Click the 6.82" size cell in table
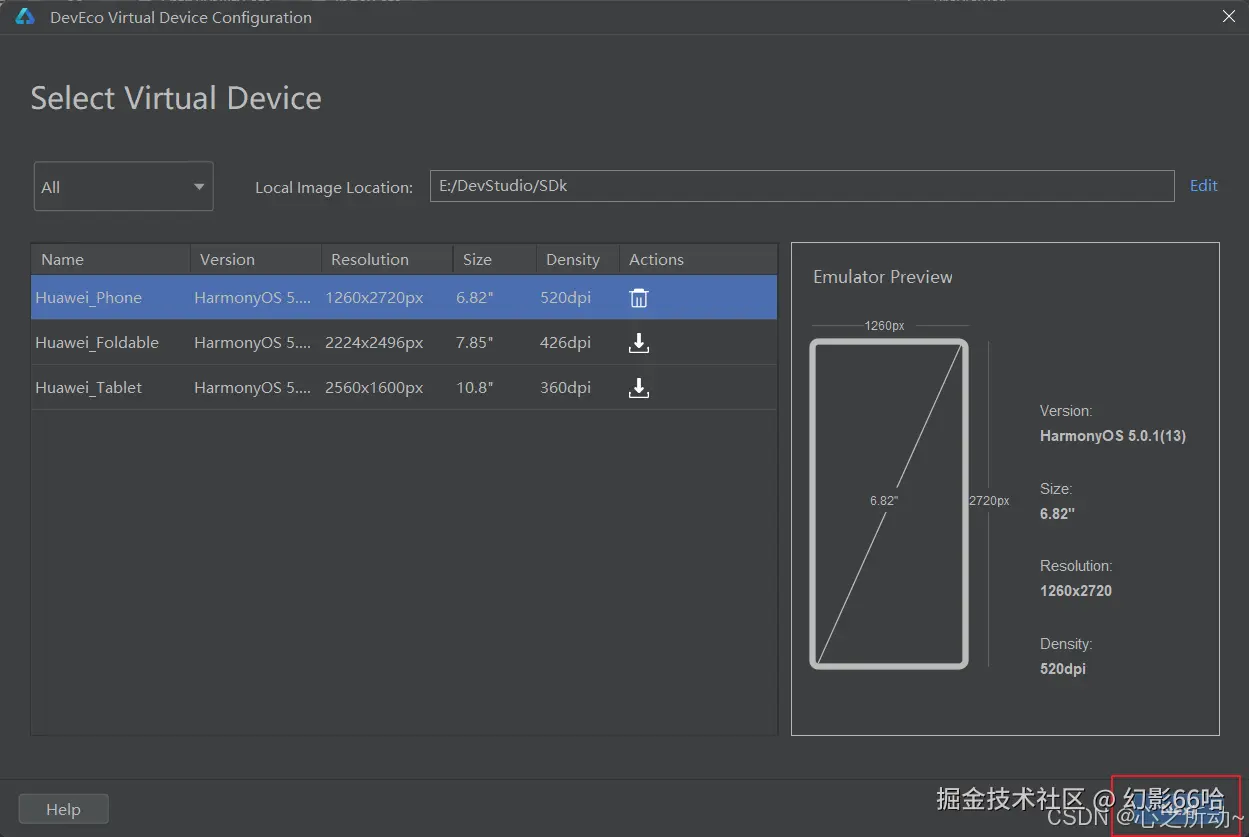Image resolution: width=1249 pixels, height=837 pixels. tap(475, 298)
